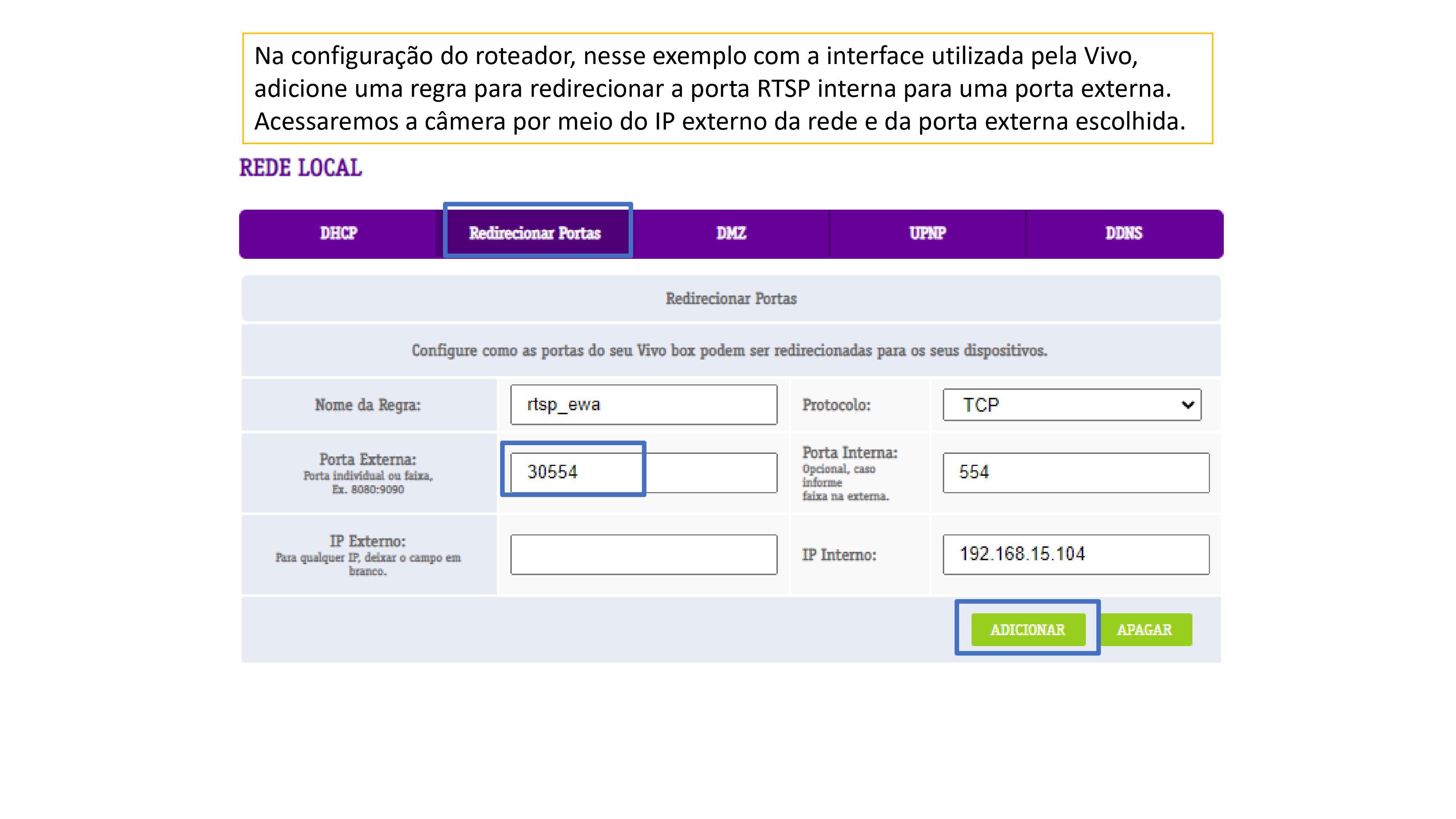Click the Porta Interna field with 554
Image resolution: width=1456 pixels, height=819 pixels.
1076,472
